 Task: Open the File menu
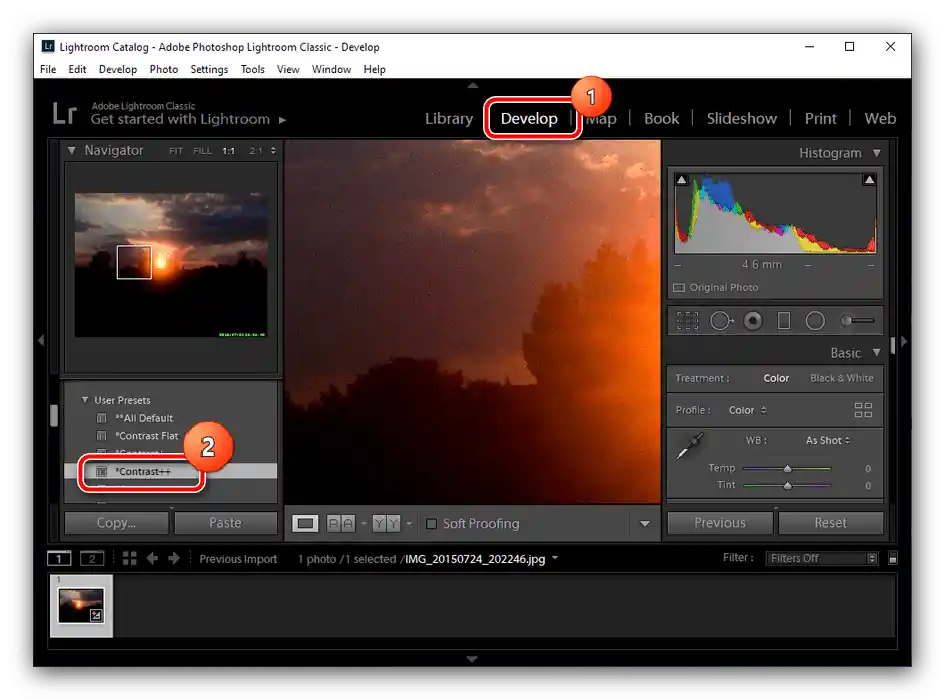(48, 69)
